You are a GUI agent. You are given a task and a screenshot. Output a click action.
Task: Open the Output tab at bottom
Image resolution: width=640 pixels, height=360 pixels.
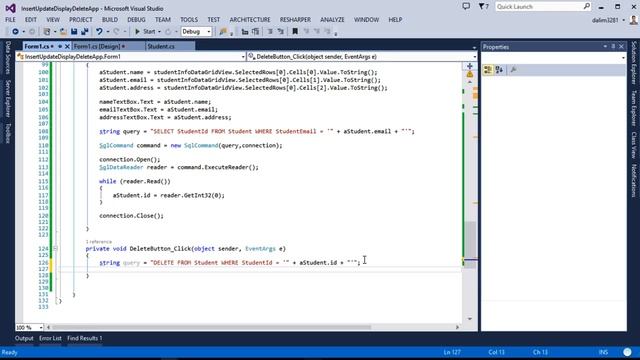click(24, 338)
